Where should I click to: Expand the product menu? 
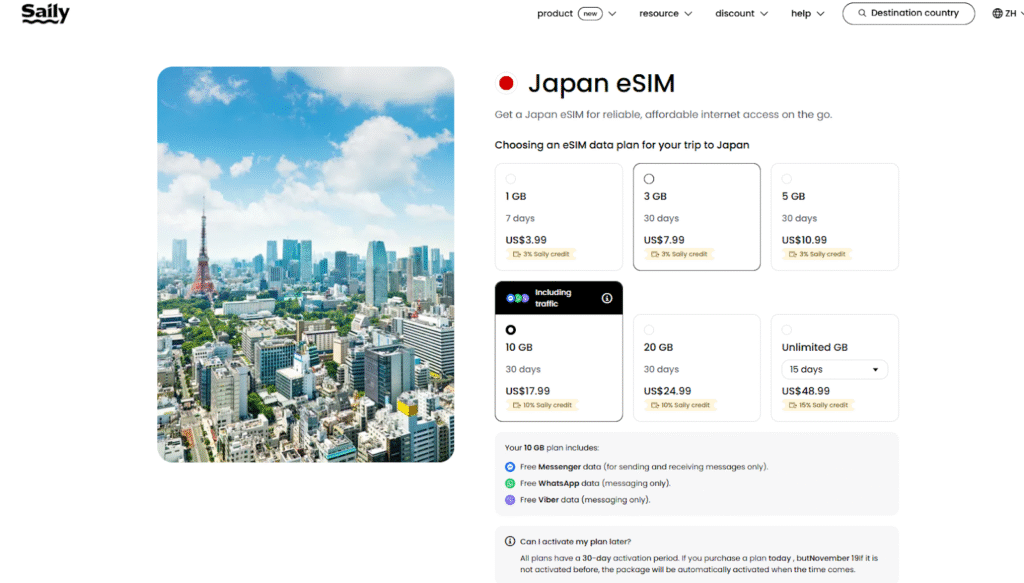pyautogui.click(x=576, y=14)
